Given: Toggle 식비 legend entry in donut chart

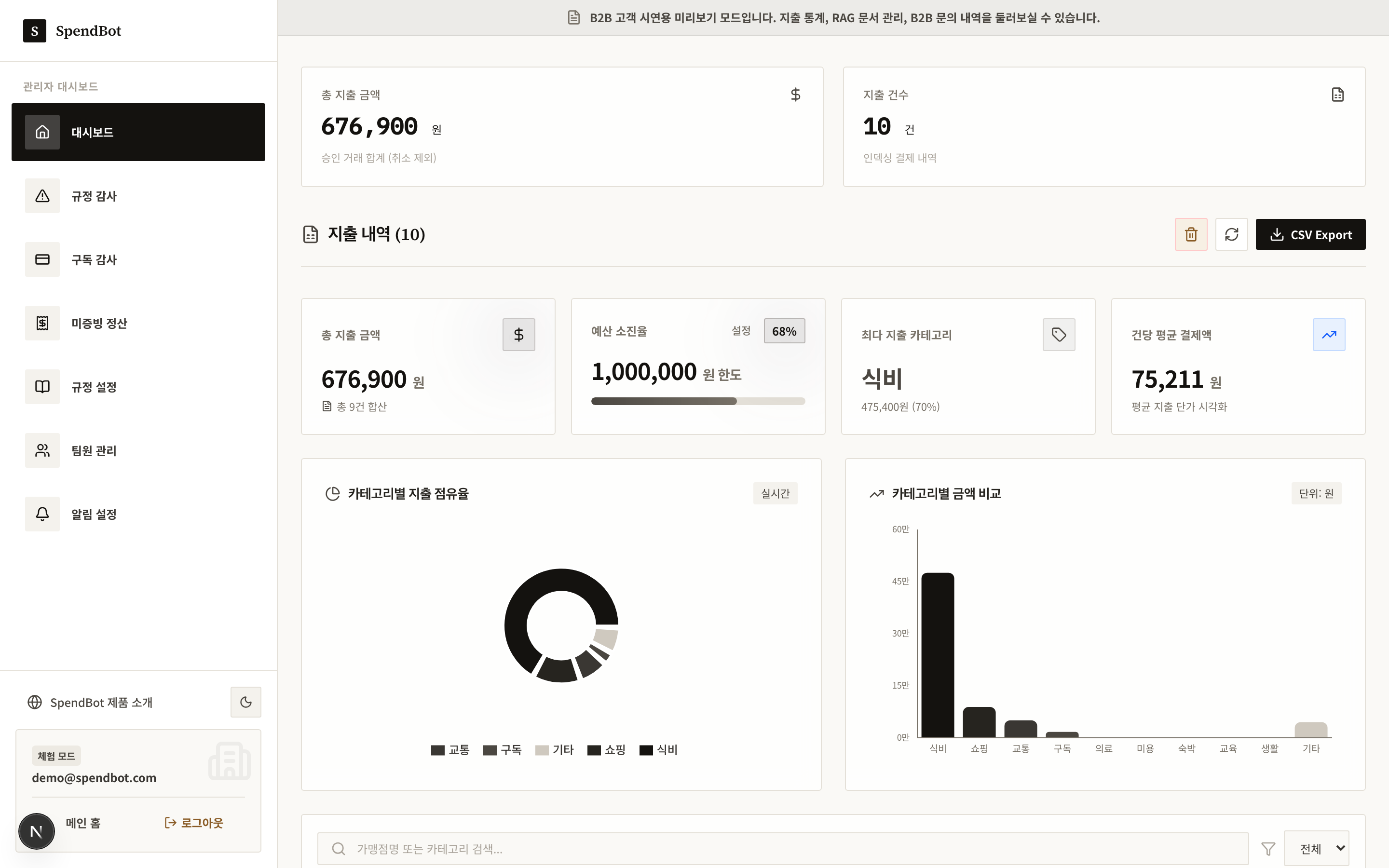Looking at the screenshot, I should pos(658,750).
